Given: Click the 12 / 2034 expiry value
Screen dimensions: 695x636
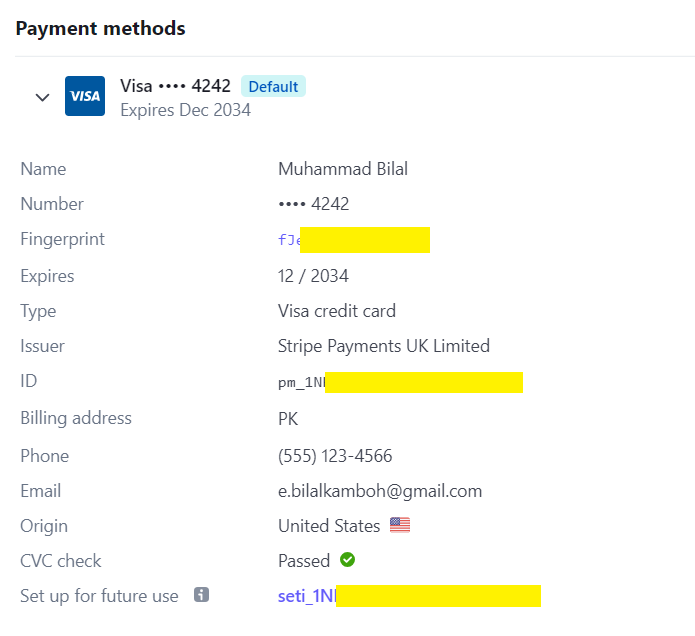Looking at the screenshot, I should pyautogui.click(x=313, y=276).
